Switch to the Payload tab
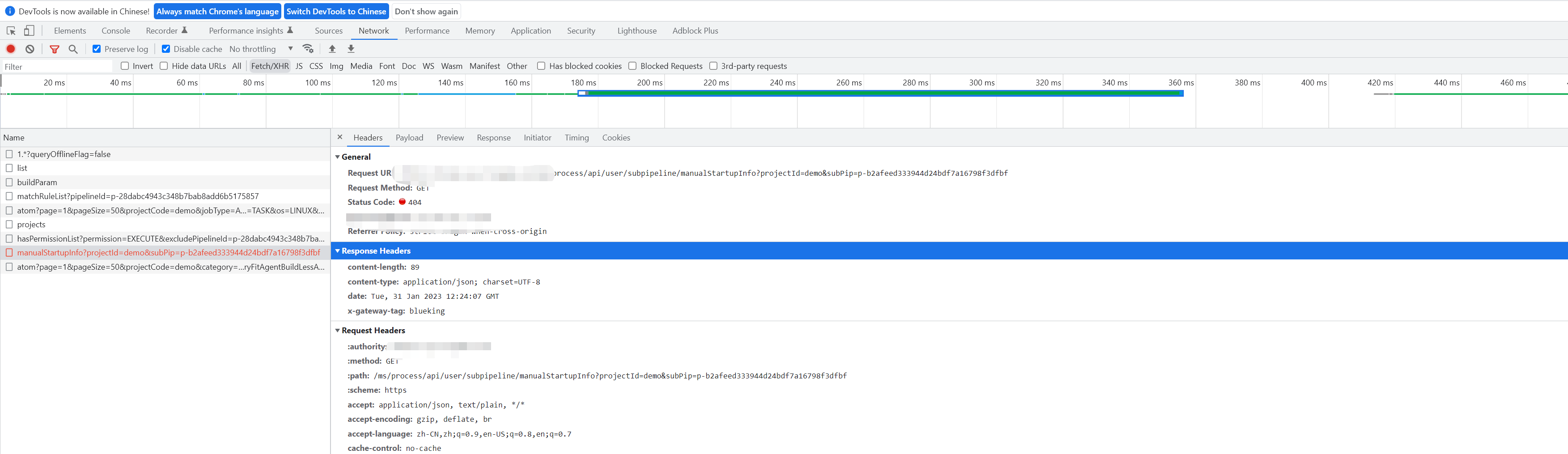This screenshot has width=1568, height=454. pyautogui.click(x=409, y=137)
